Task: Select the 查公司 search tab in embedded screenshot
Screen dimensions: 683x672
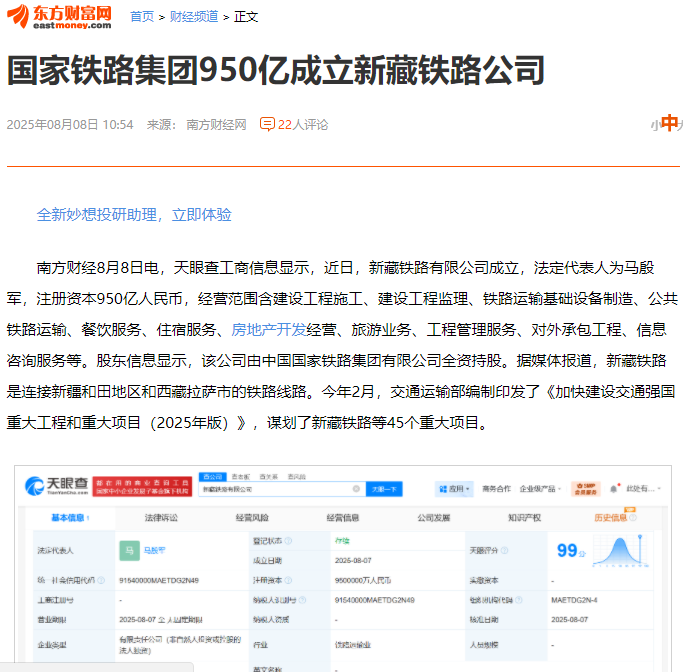Action: pos(213,477)
